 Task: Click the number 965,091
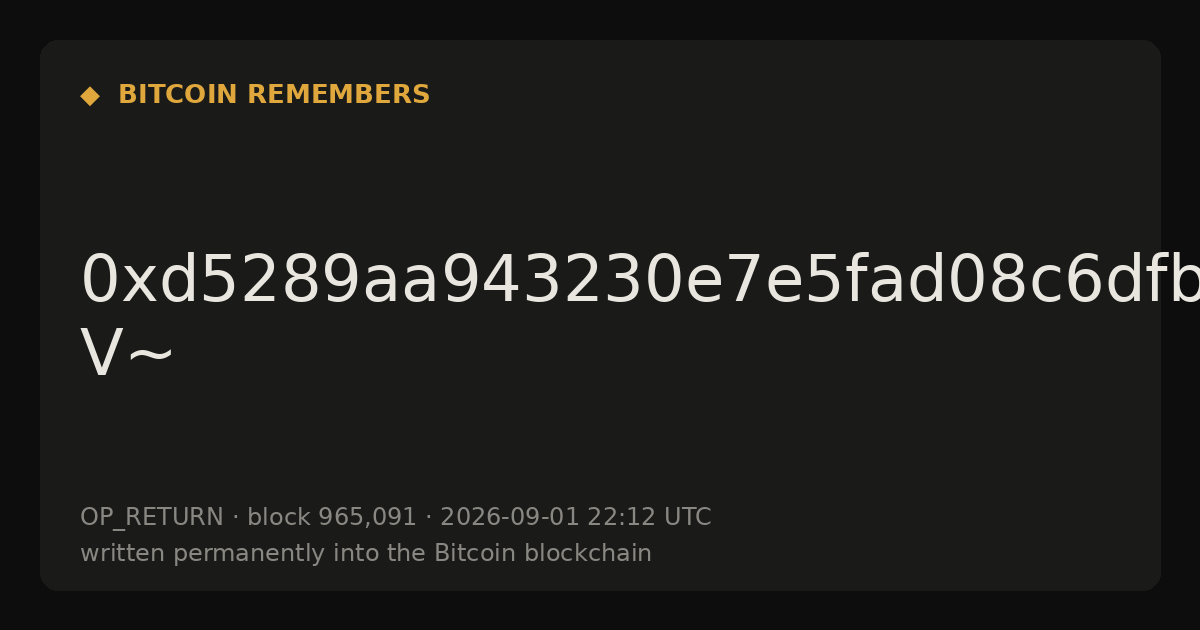point(367,518)
